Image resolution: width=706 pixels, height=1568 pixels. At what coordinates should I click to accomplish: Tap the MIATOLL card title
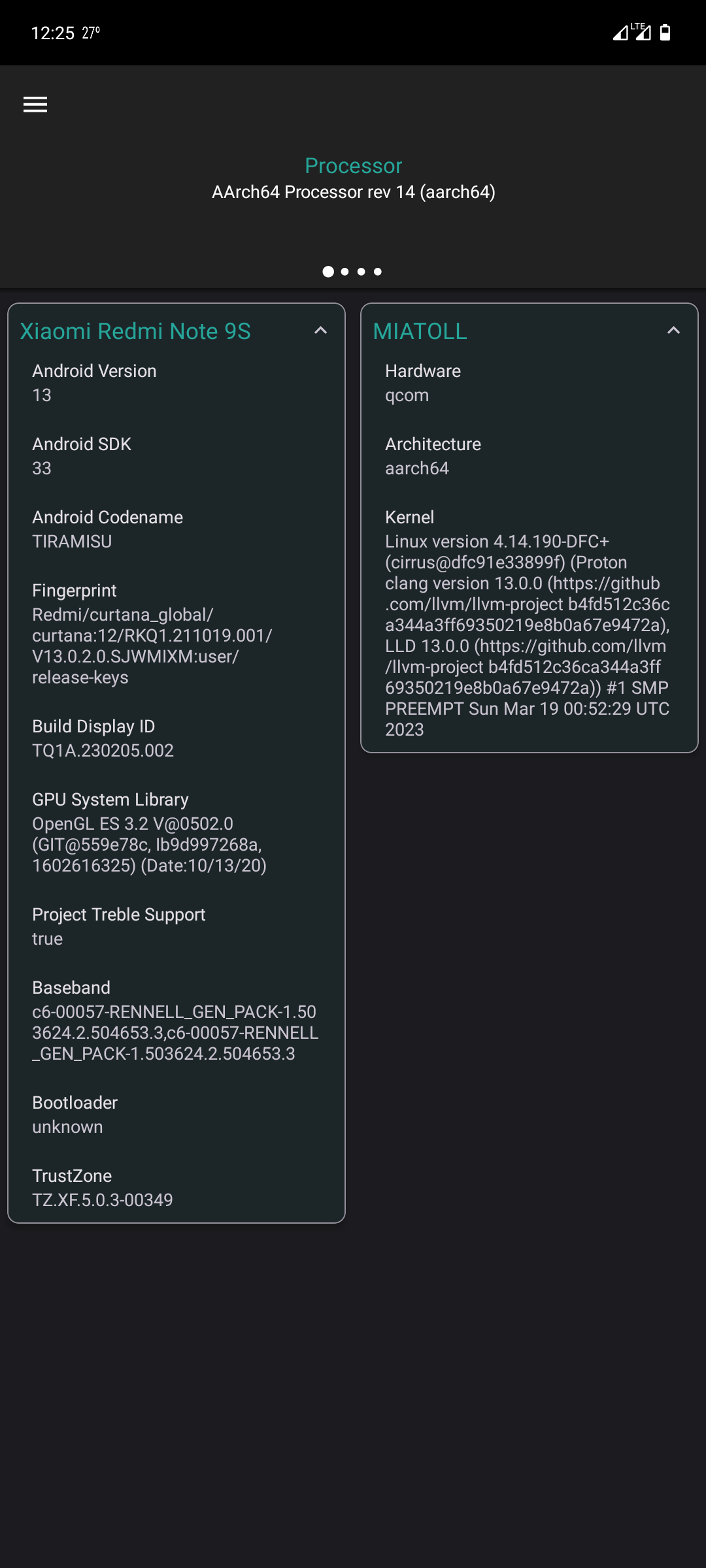click(420, 331)
